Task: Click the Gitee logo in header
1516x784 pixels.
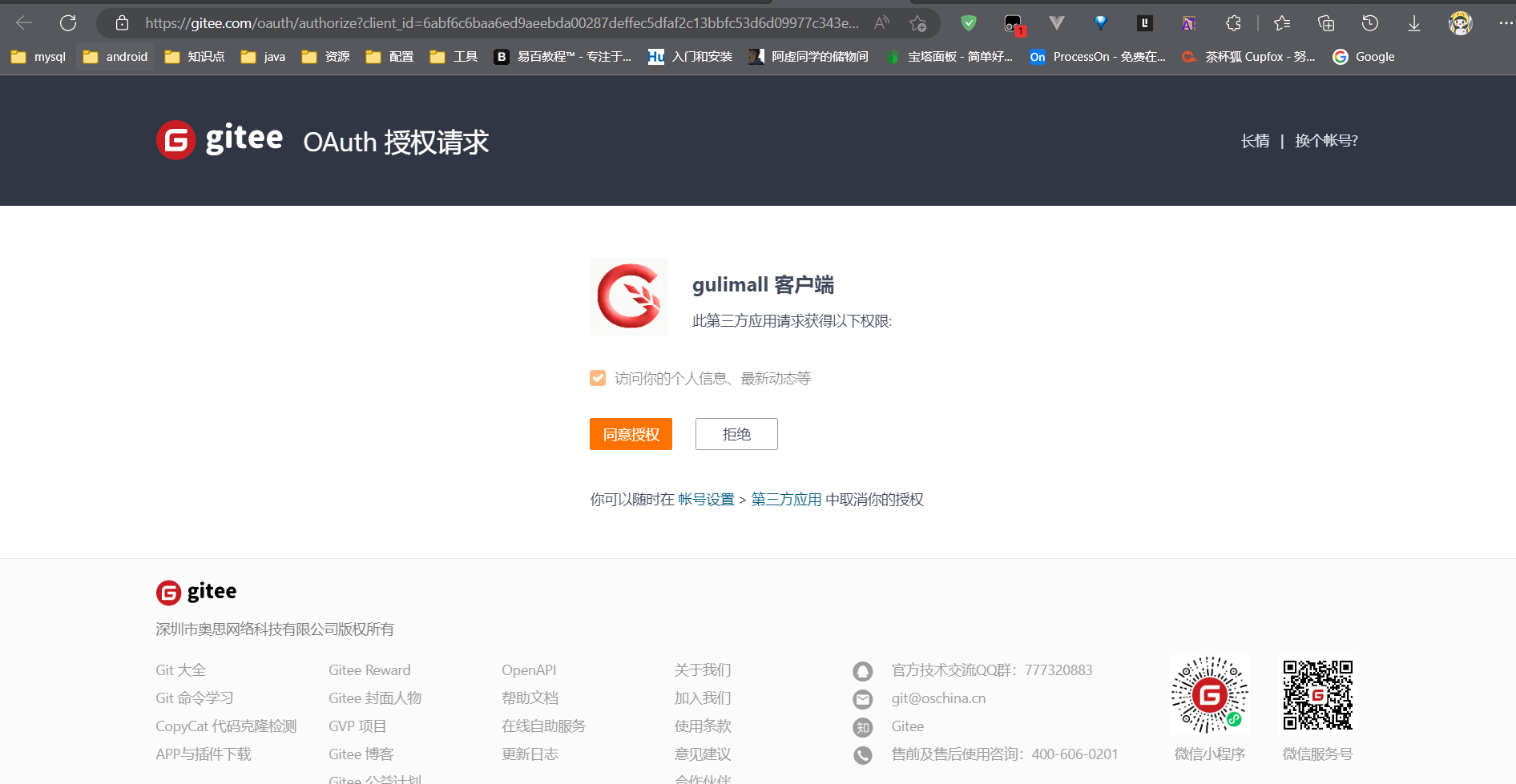Action: click(x=220, y=139)
